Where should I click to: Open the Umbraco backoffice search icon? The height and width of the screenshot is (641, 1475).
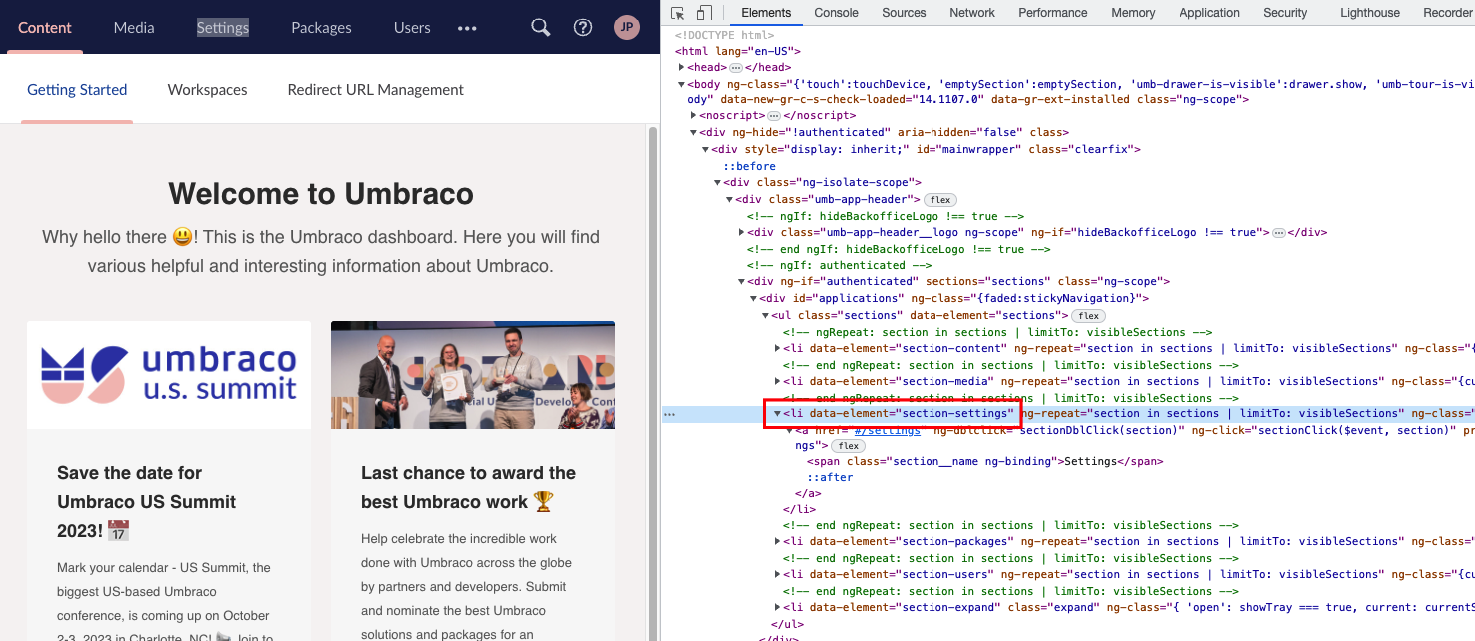click(541, 28)
